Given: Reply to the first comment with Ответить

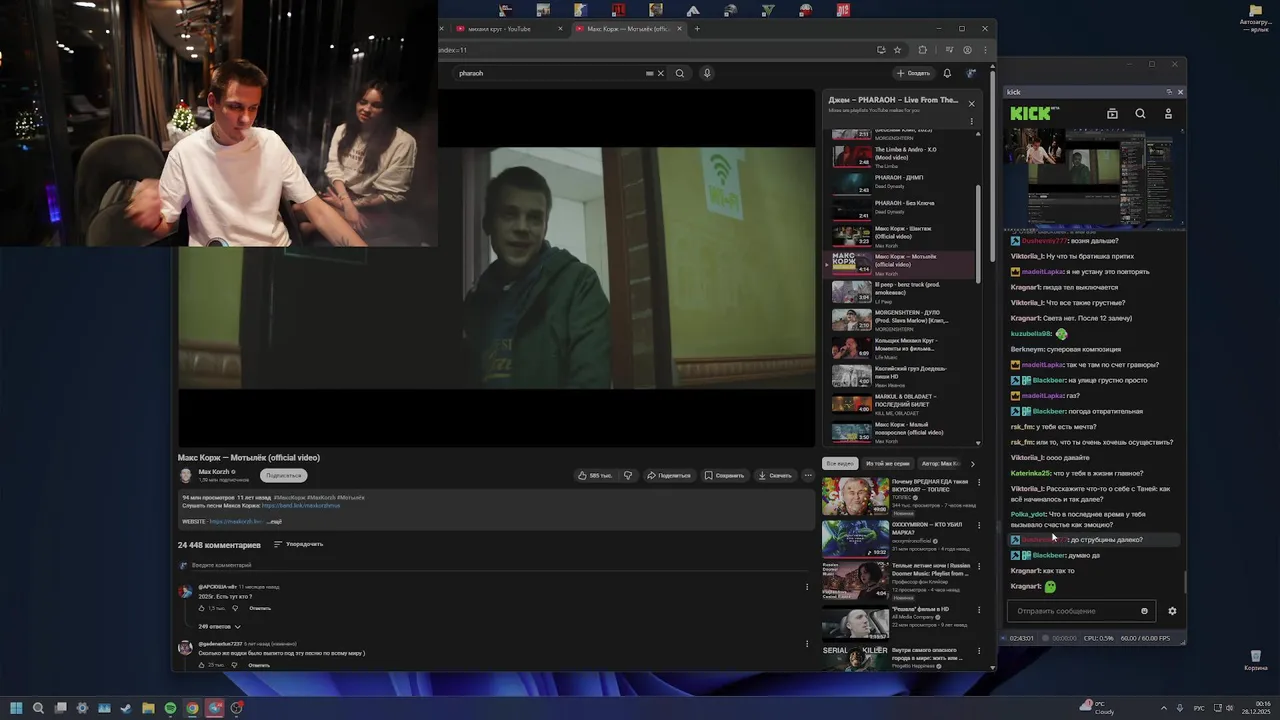Looking at the screenshot, I should (260, 608).
